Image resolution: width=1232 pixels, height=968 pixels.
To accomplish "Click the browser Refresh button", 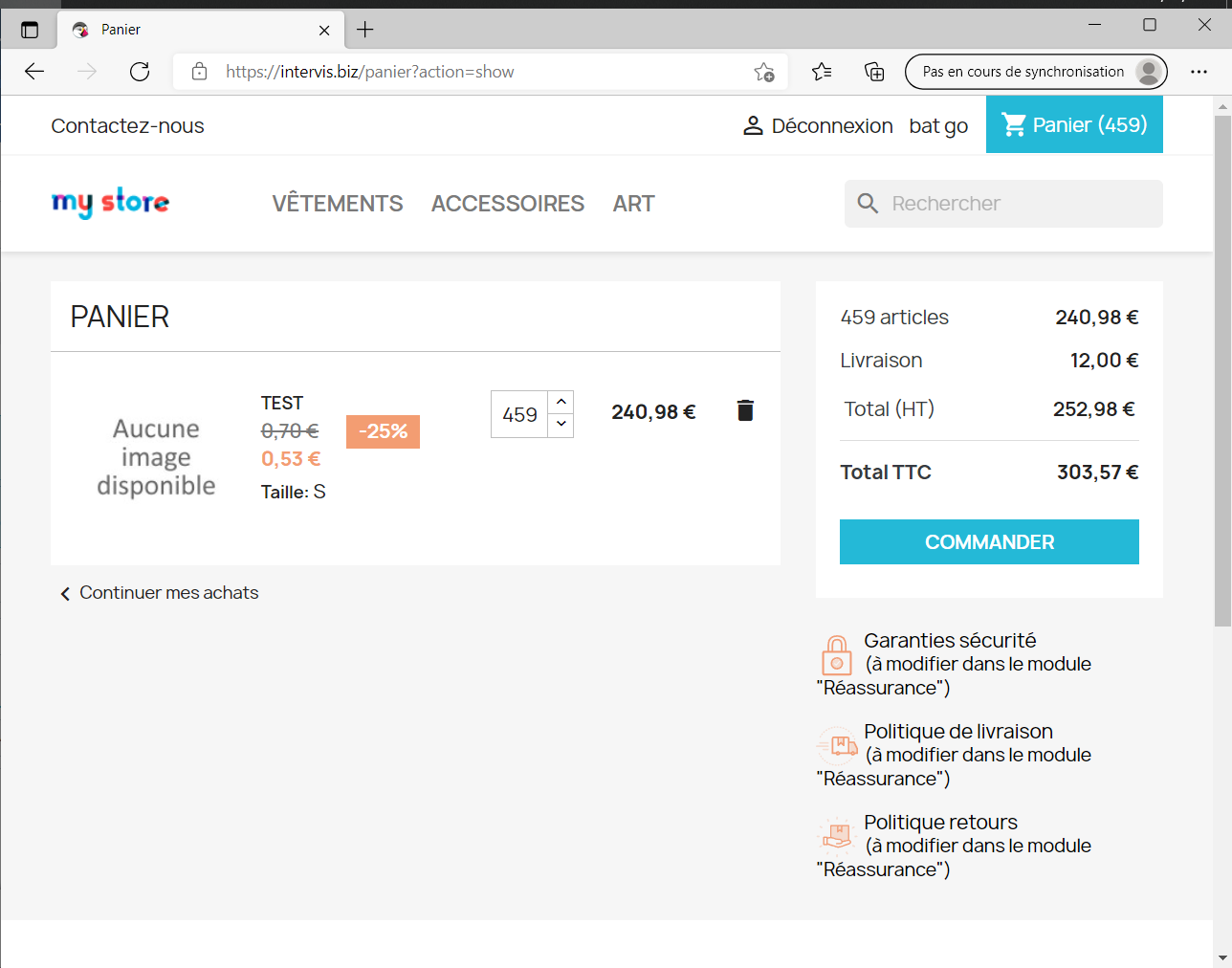I will 140,72.
